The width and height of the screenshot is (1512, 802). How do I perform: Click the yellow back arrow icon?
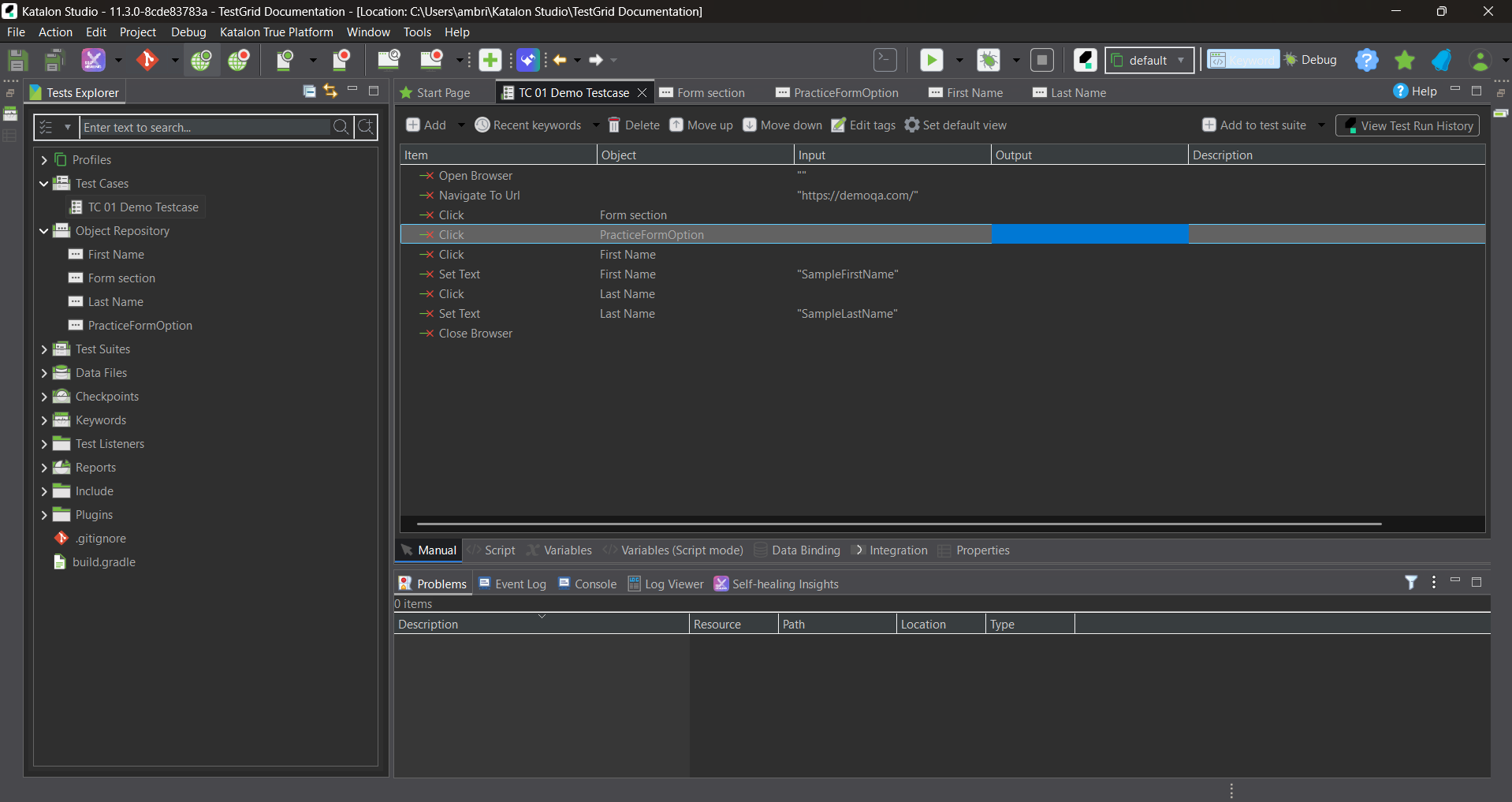pyautogui.click(x=560, y=60)
